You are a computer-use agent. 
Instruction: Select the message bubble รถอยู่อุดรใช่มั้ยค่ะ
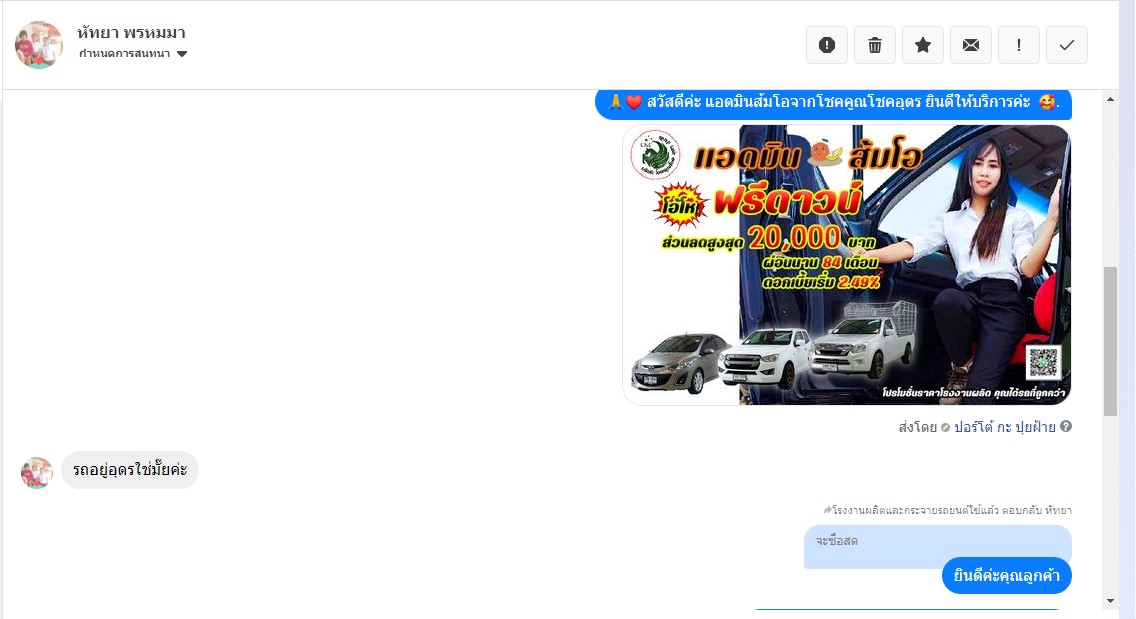point(130,470)
